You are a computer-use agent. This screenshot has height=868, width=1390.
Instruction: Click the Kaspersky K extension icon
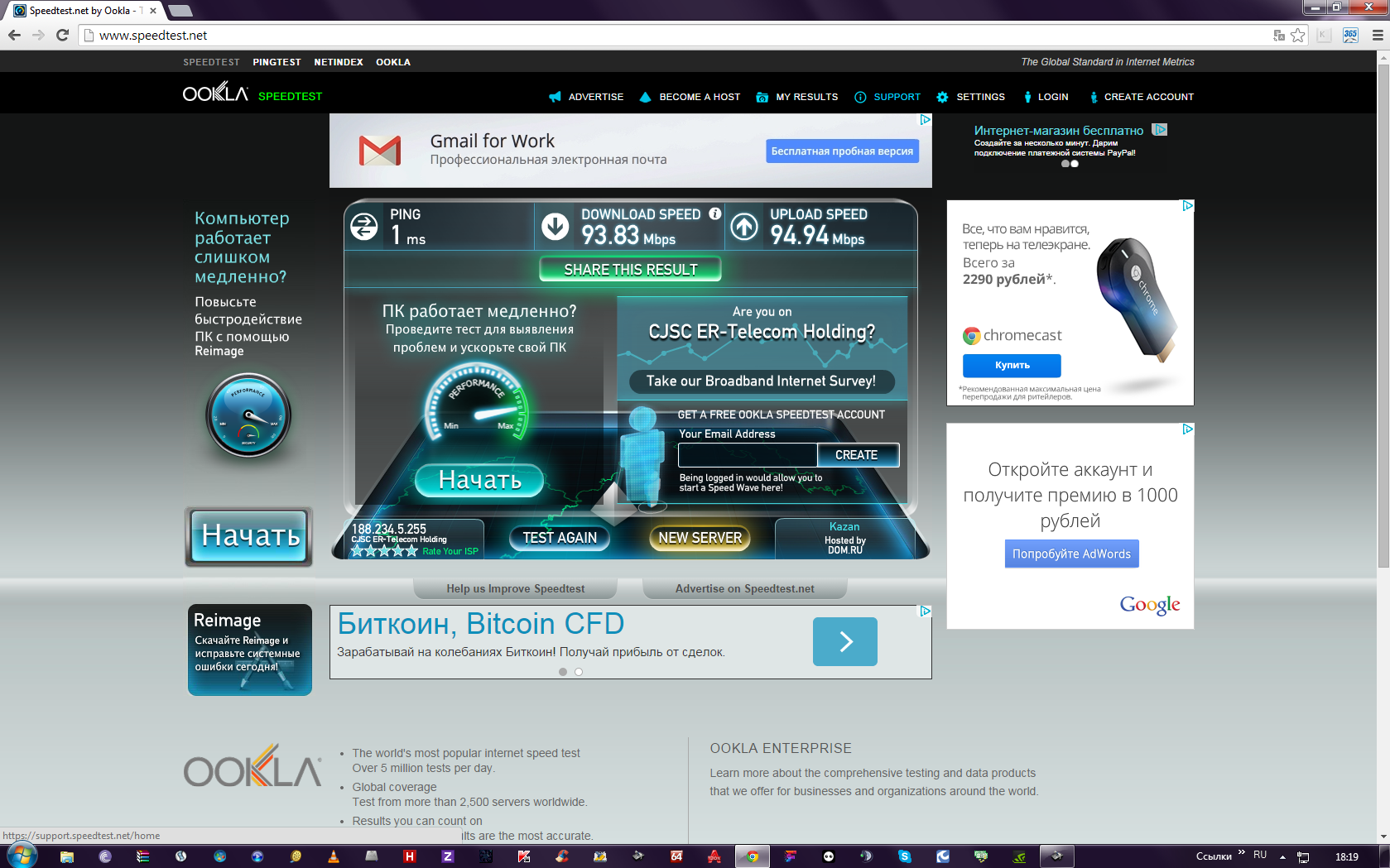(1323, 35)
